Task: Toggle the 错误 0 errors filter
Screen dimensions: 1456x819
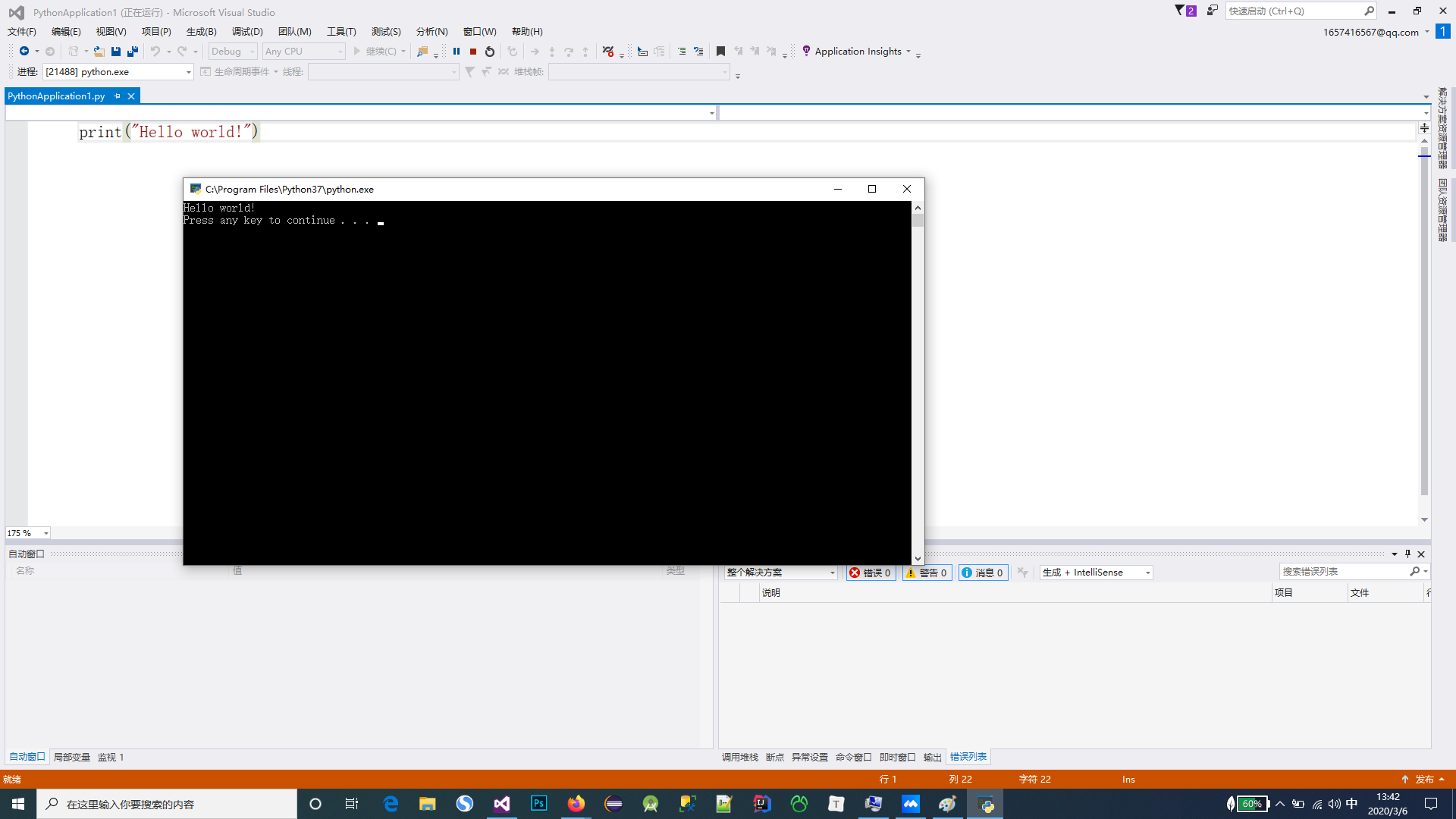Action: click(870, 573)
